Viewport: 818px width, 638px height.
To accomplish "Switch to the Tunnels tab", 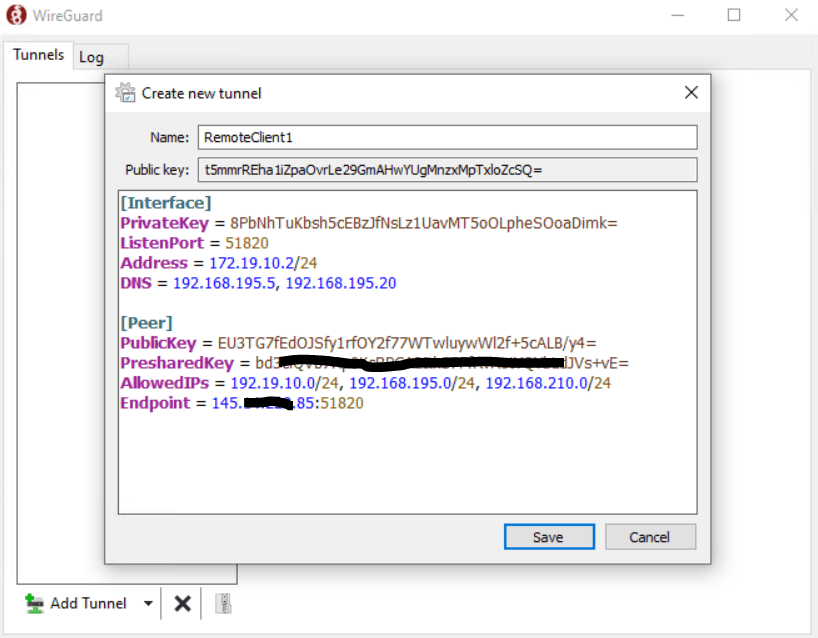I will pyautogui.click(x=39, y=55).
